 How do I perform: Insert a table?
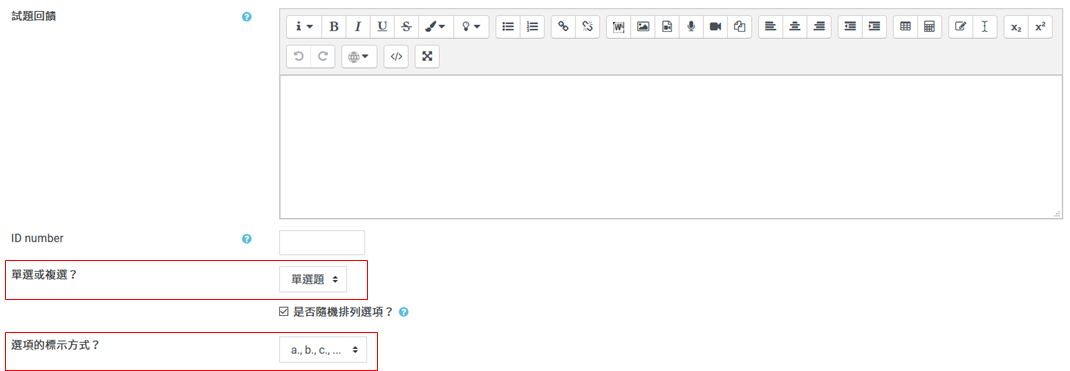pos(906,27)
